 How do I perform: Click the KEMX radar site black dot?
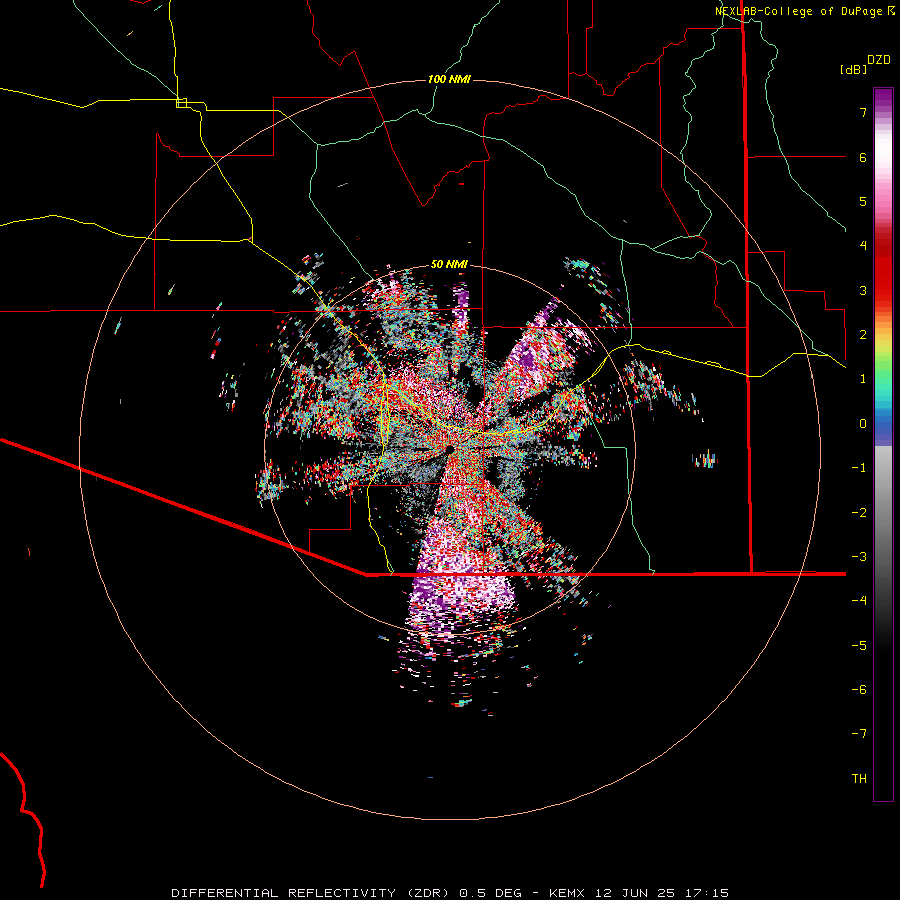click(x=449, y=449)
